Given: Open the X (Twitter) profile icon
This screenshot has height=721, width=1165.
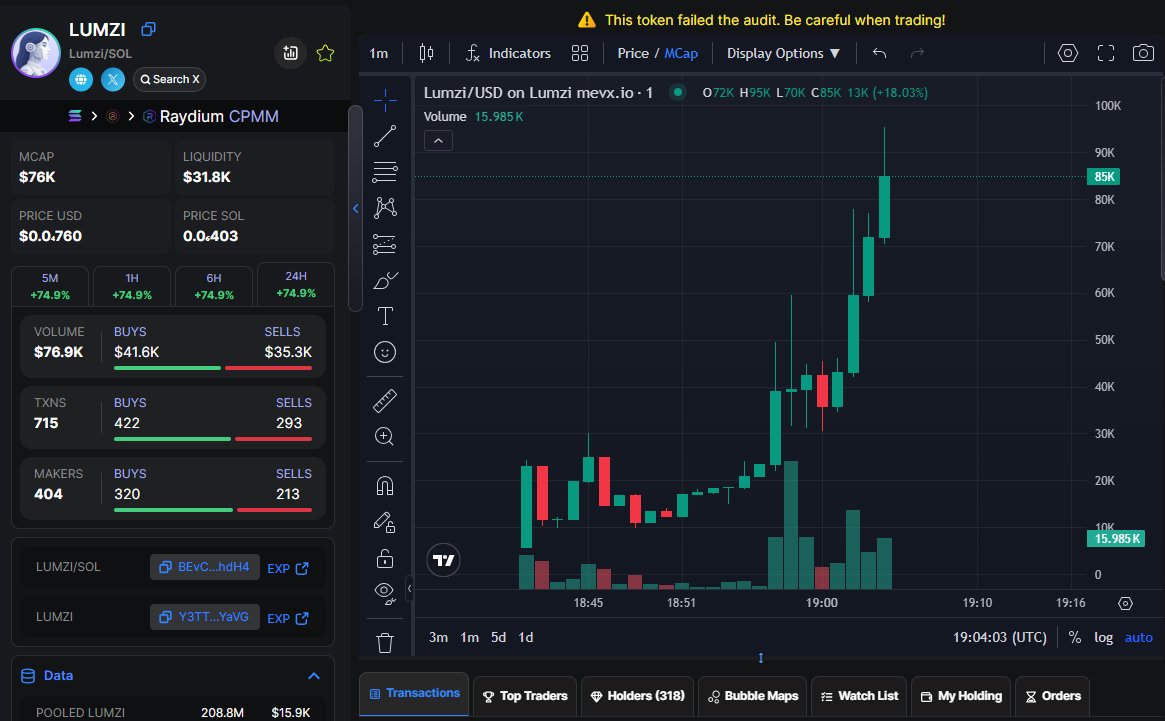Looking at the screenshot, I should click(x=113, y=79).
